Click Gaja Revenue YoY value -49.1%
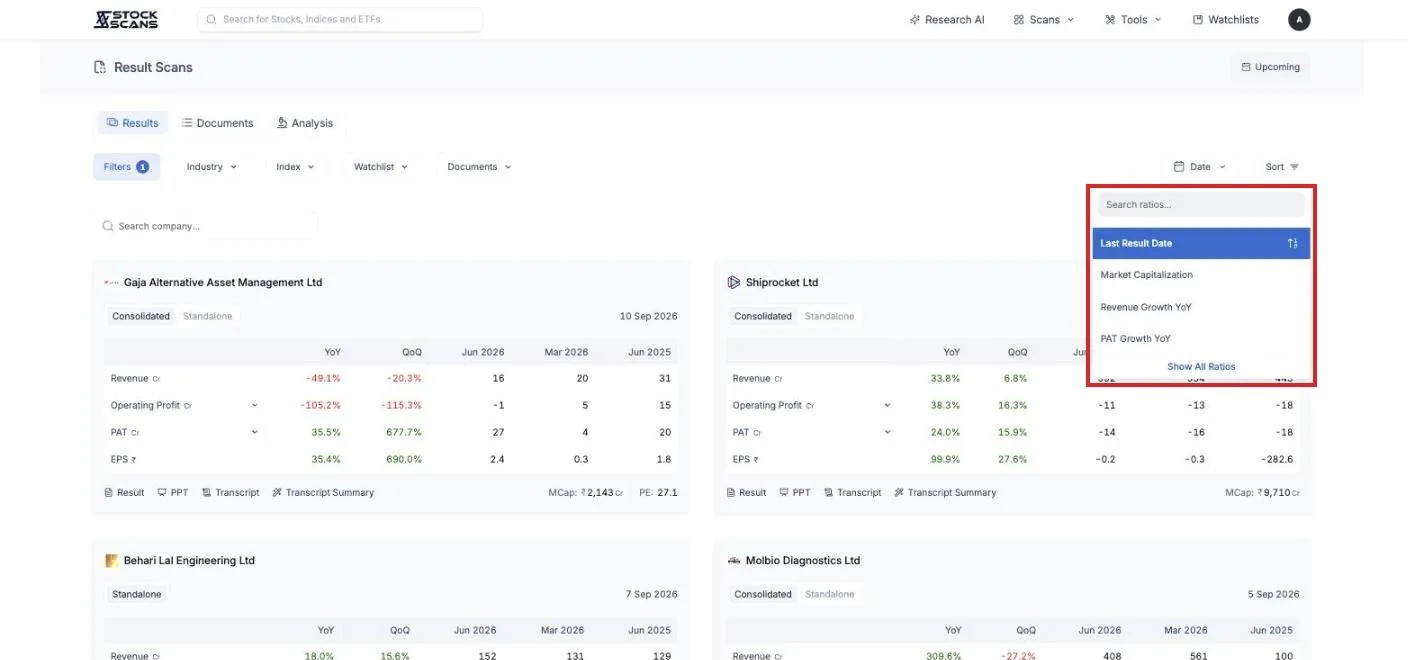The height and width of the screenshot is (660, 1410). tap(323, 379)
